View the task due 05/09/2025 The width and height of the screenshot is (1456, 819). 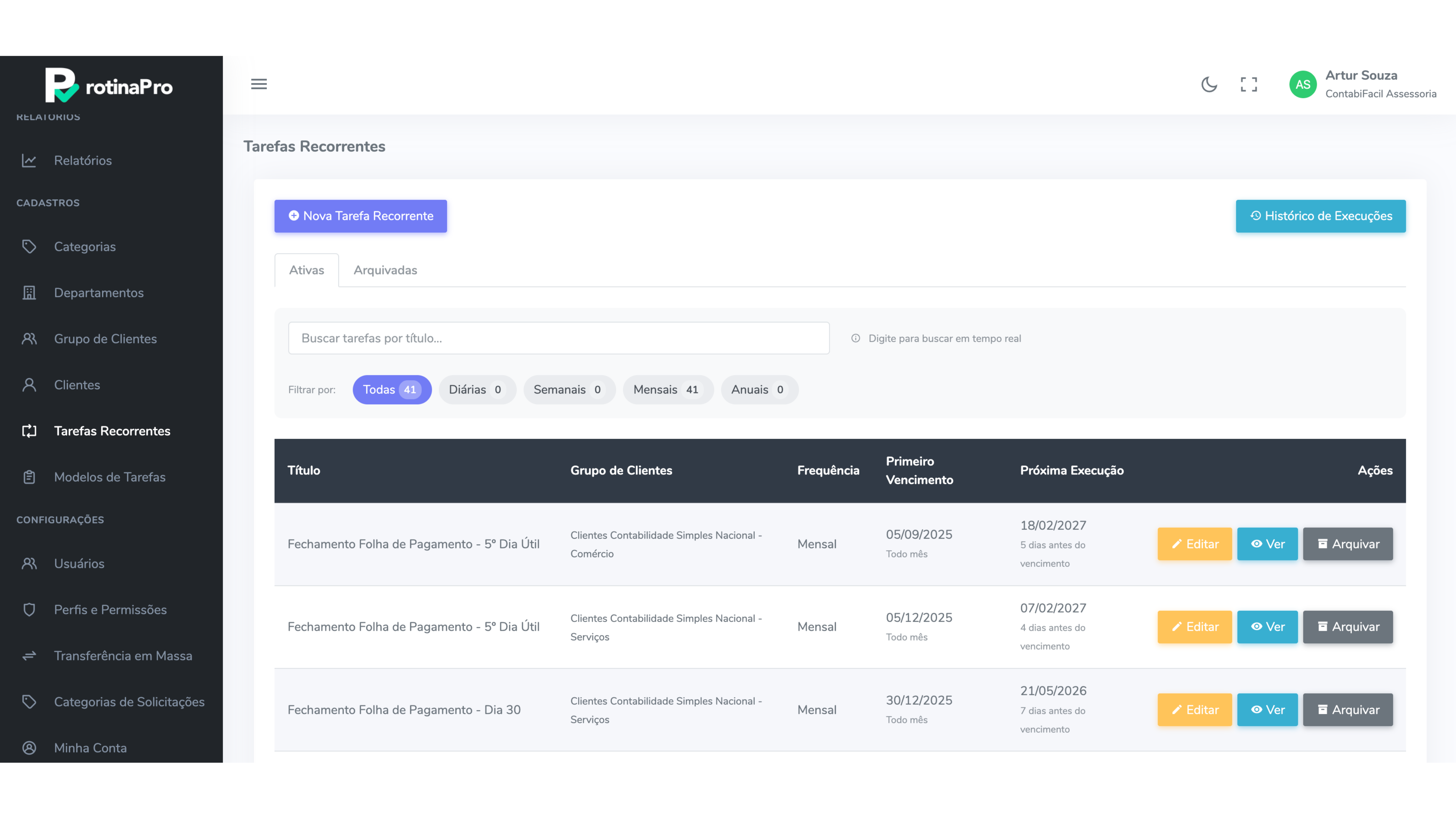click(x=1267, y=544)
